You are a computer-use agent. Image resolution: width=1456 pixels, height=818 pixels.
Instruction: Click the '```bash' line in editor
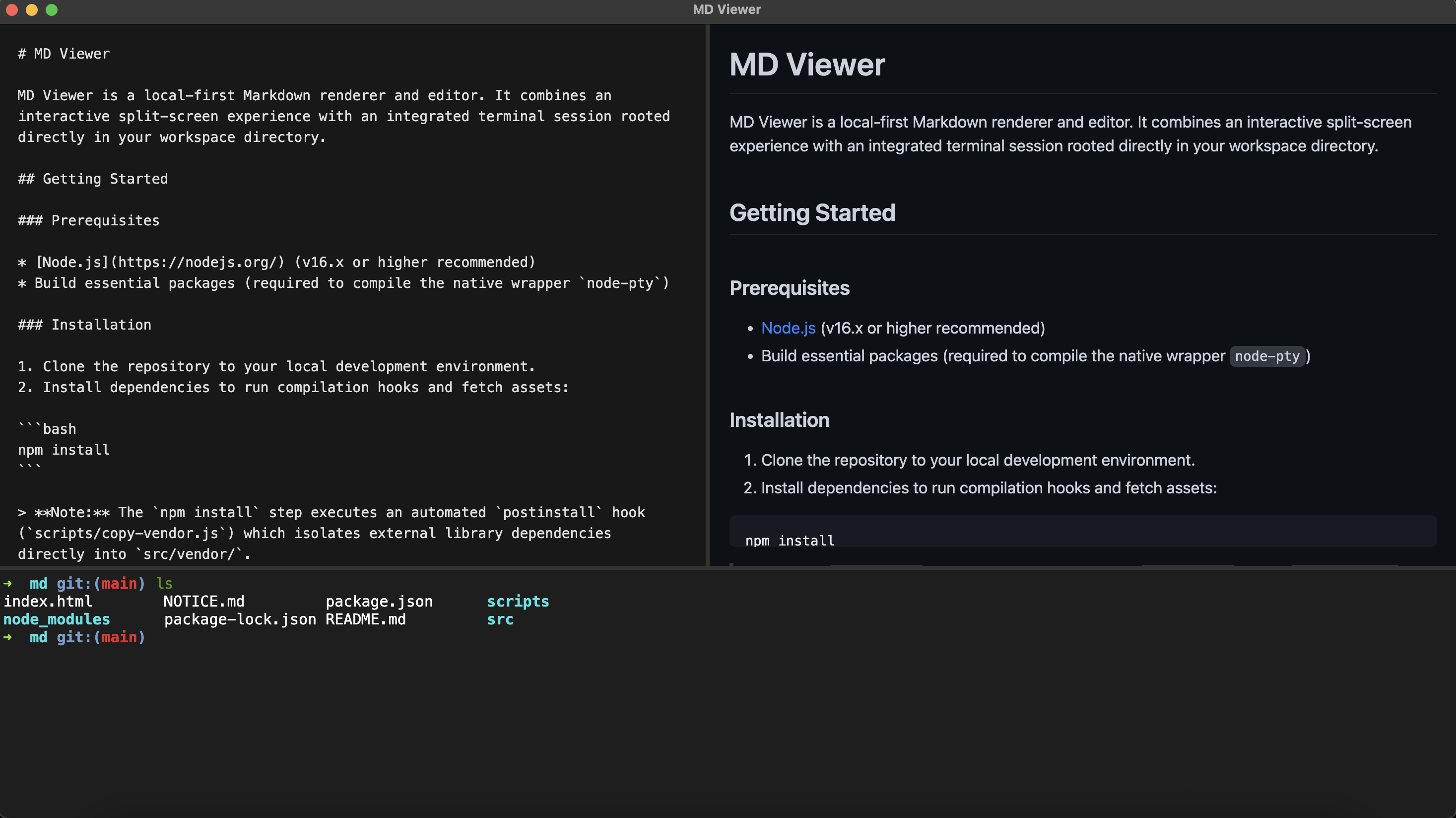pos(47,429)
